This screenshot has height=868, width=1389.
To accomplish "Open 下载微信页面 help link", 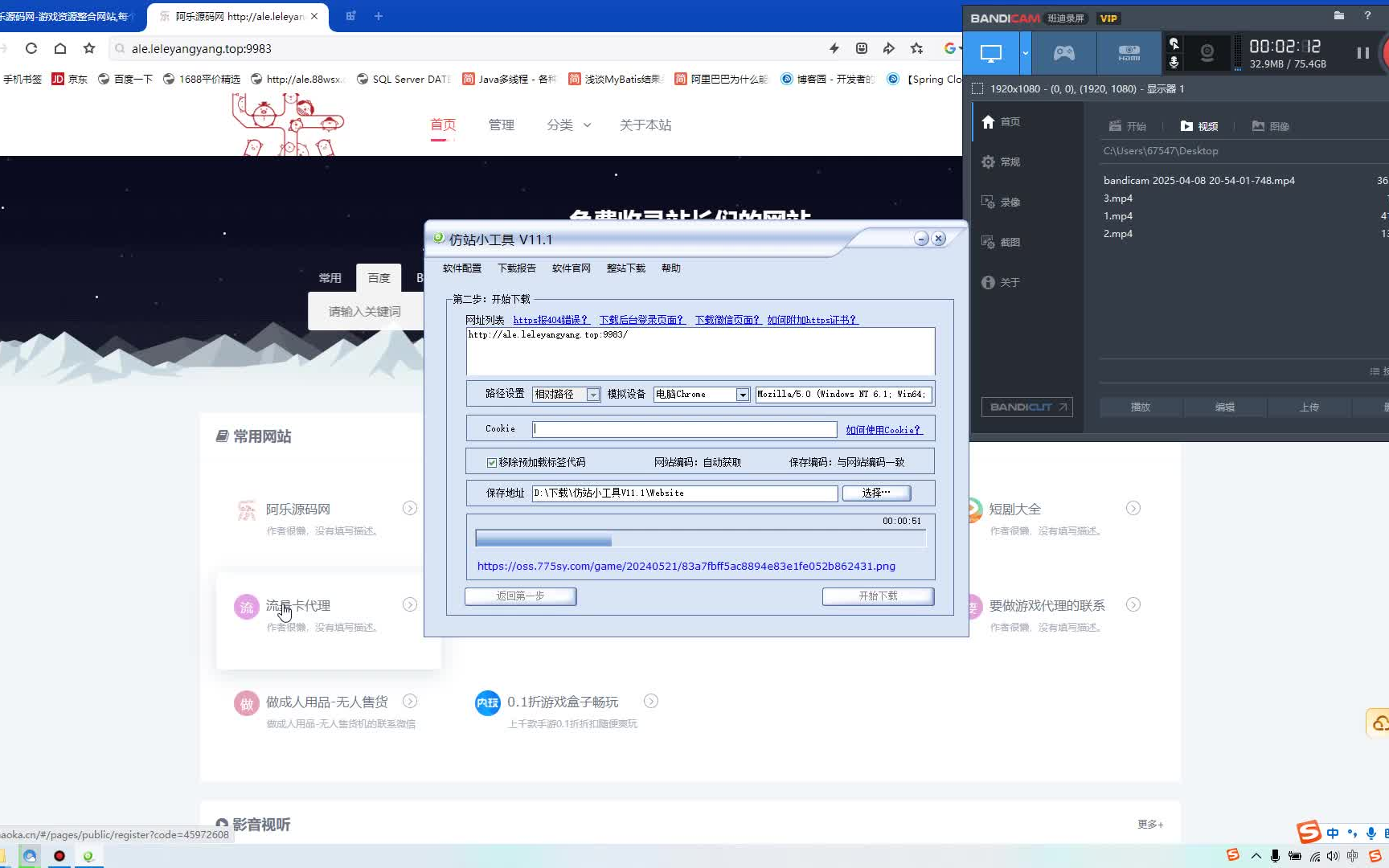I will pyautogui.click(x=727, y=320).
